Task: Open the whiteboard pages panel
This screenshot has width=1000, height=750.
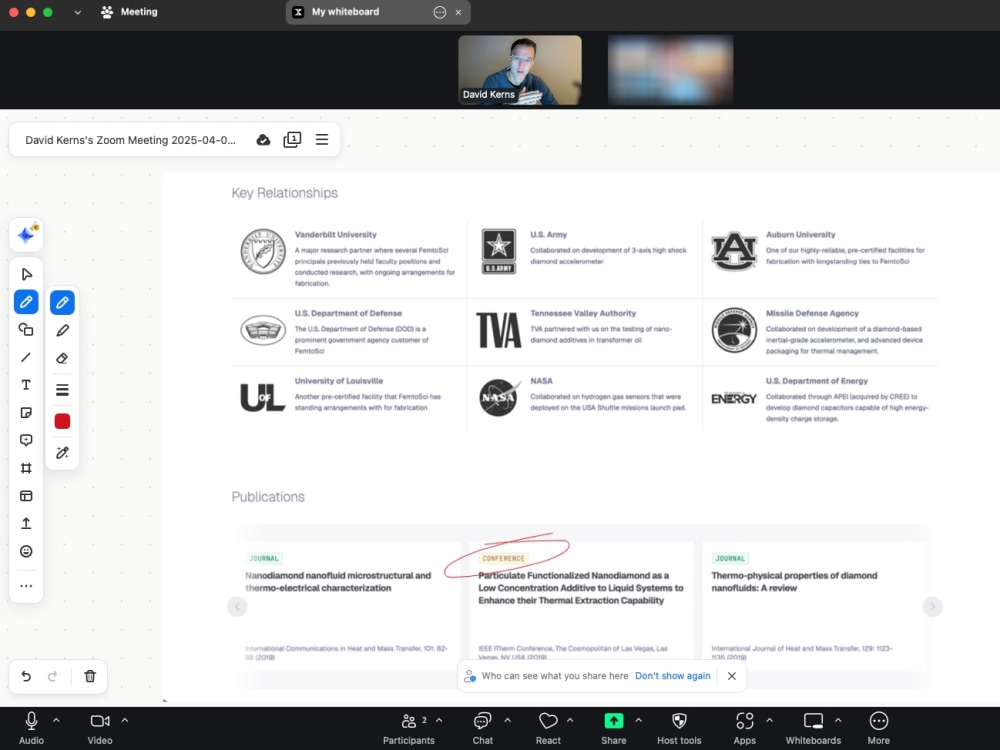Action: (x=292, y=140)
